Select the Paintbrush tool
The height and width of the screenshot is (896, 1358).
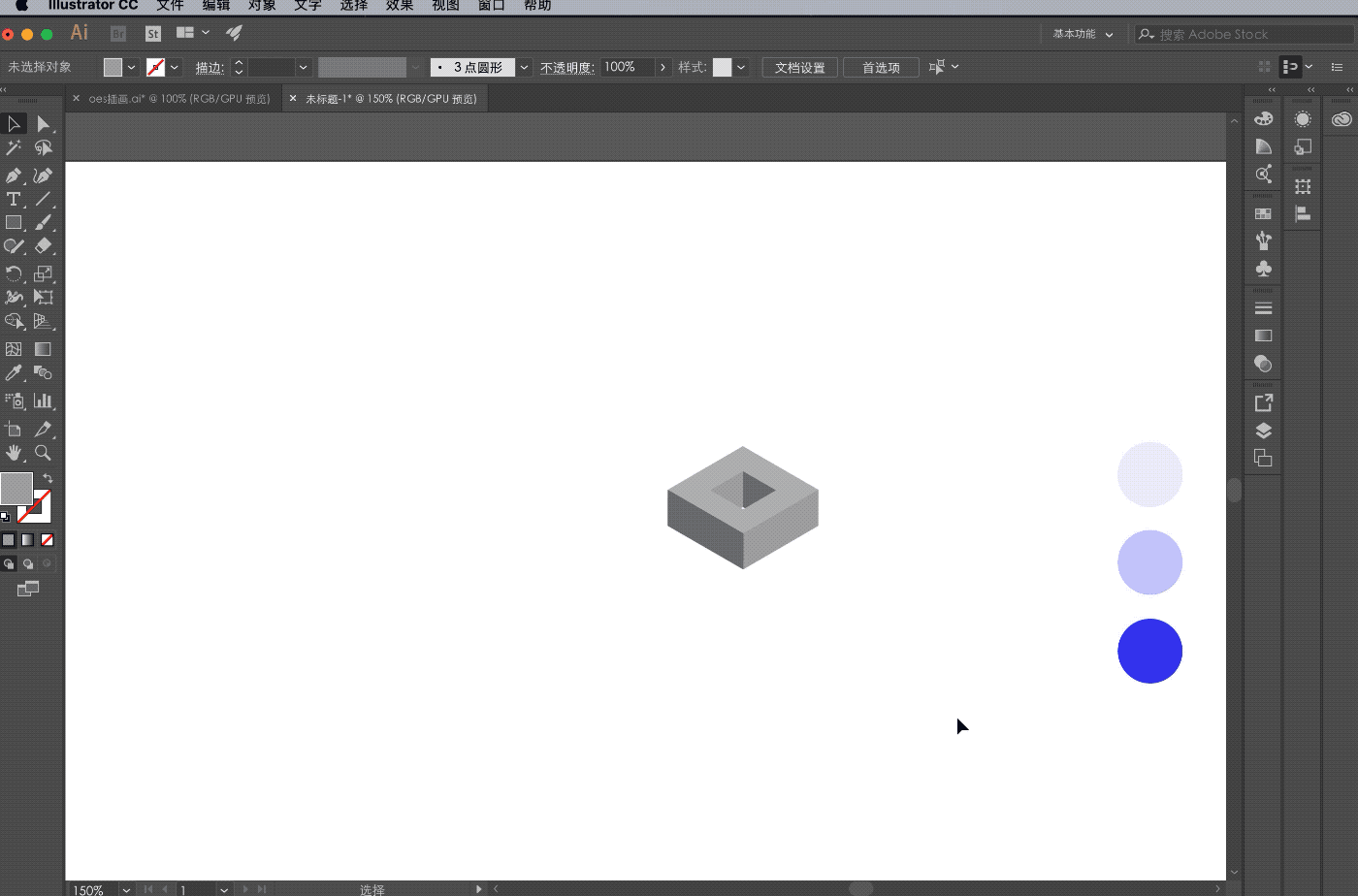[x=43, y=223]
